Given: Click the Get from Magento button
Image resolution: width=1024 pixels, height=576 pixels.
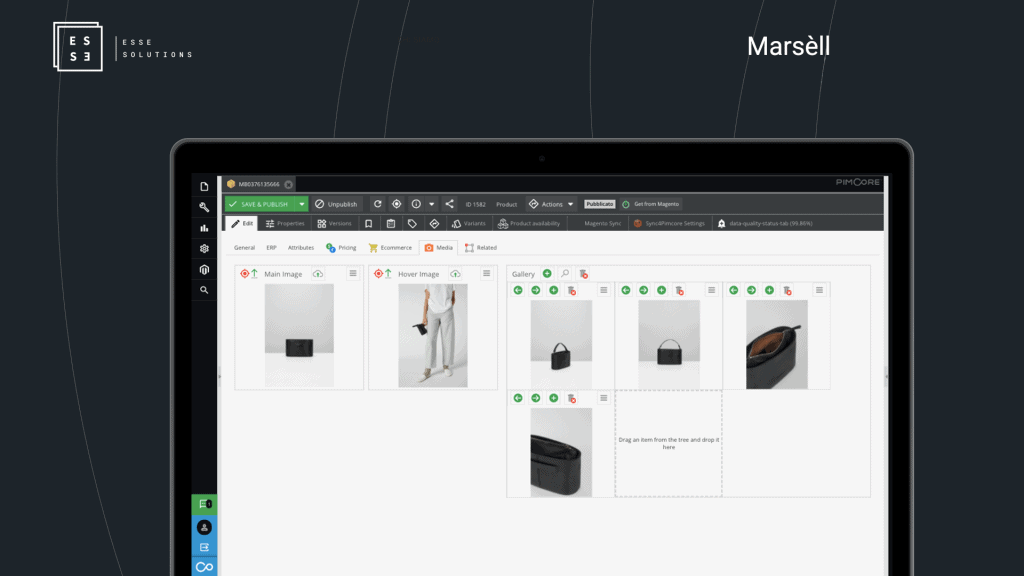Looking at the screenshot, I should 650,204.
